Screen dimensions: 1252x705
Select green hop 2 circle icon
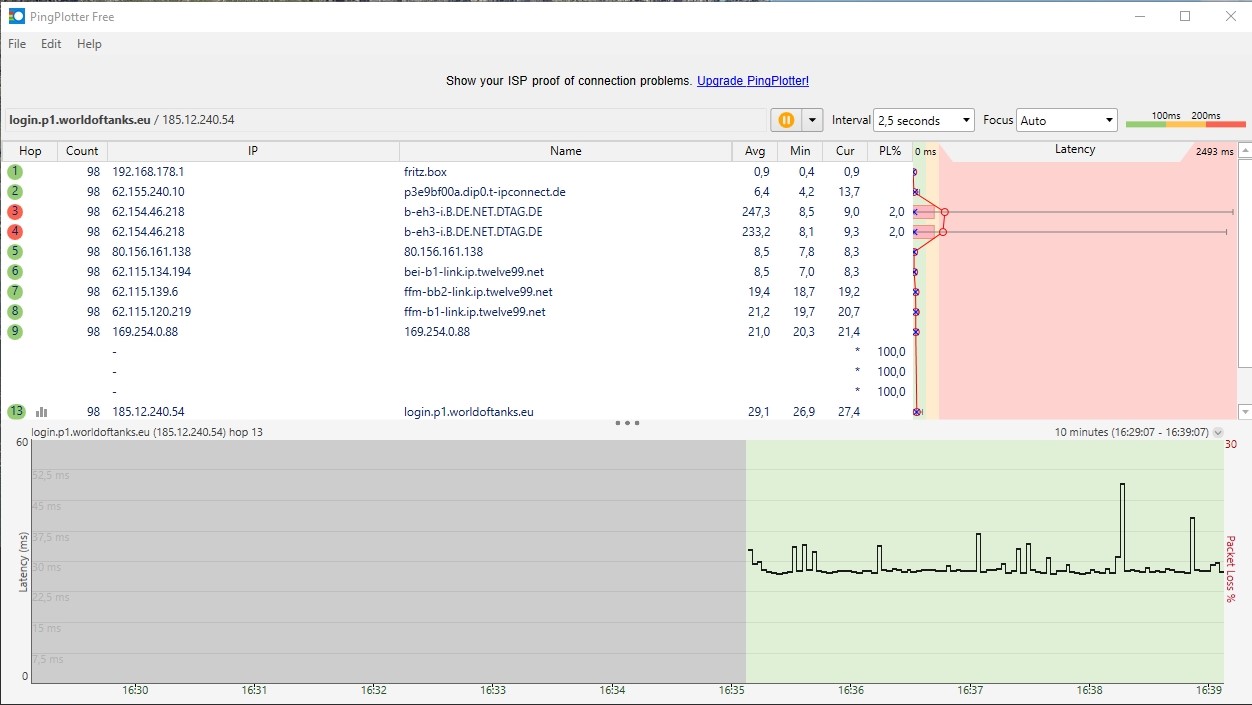click(15, 192)
